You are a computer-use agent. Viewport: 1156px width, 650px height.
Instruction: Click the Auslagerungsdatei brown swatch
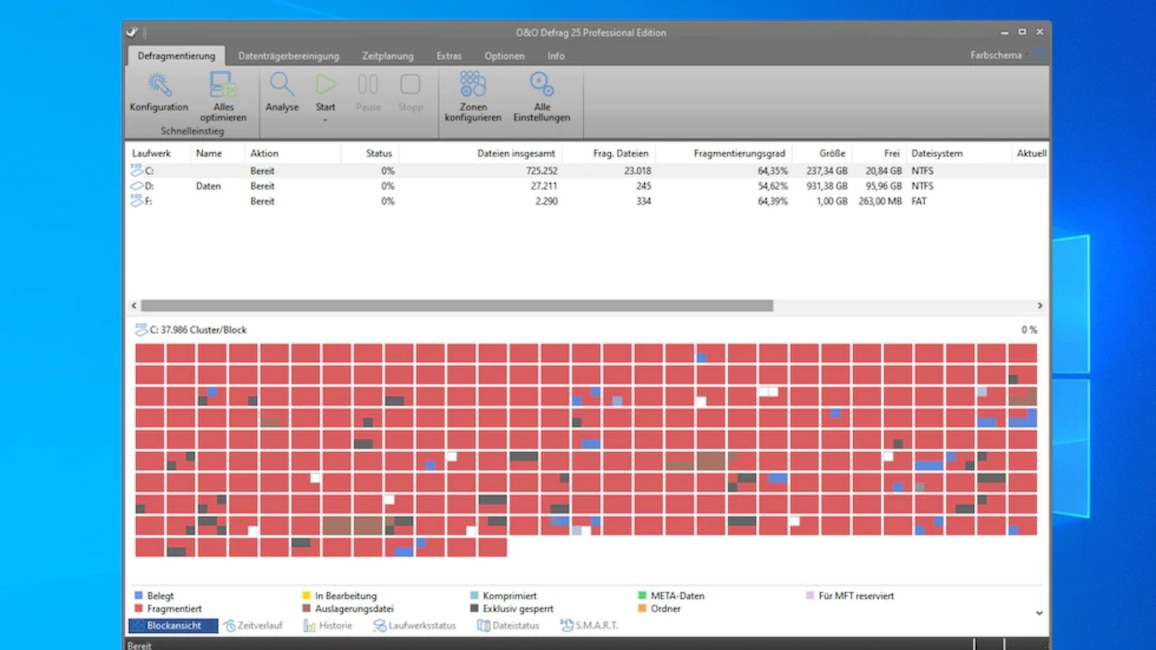tap(307, 608)
